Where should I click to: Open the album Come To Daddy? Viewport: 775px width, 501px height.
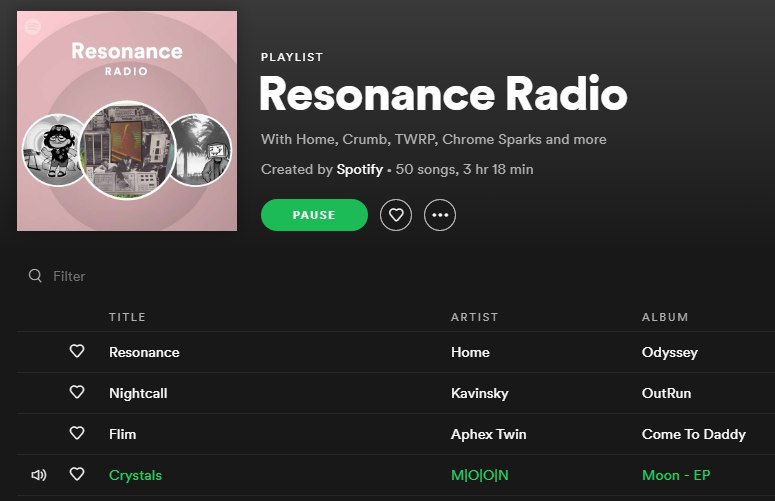(693, 434)
